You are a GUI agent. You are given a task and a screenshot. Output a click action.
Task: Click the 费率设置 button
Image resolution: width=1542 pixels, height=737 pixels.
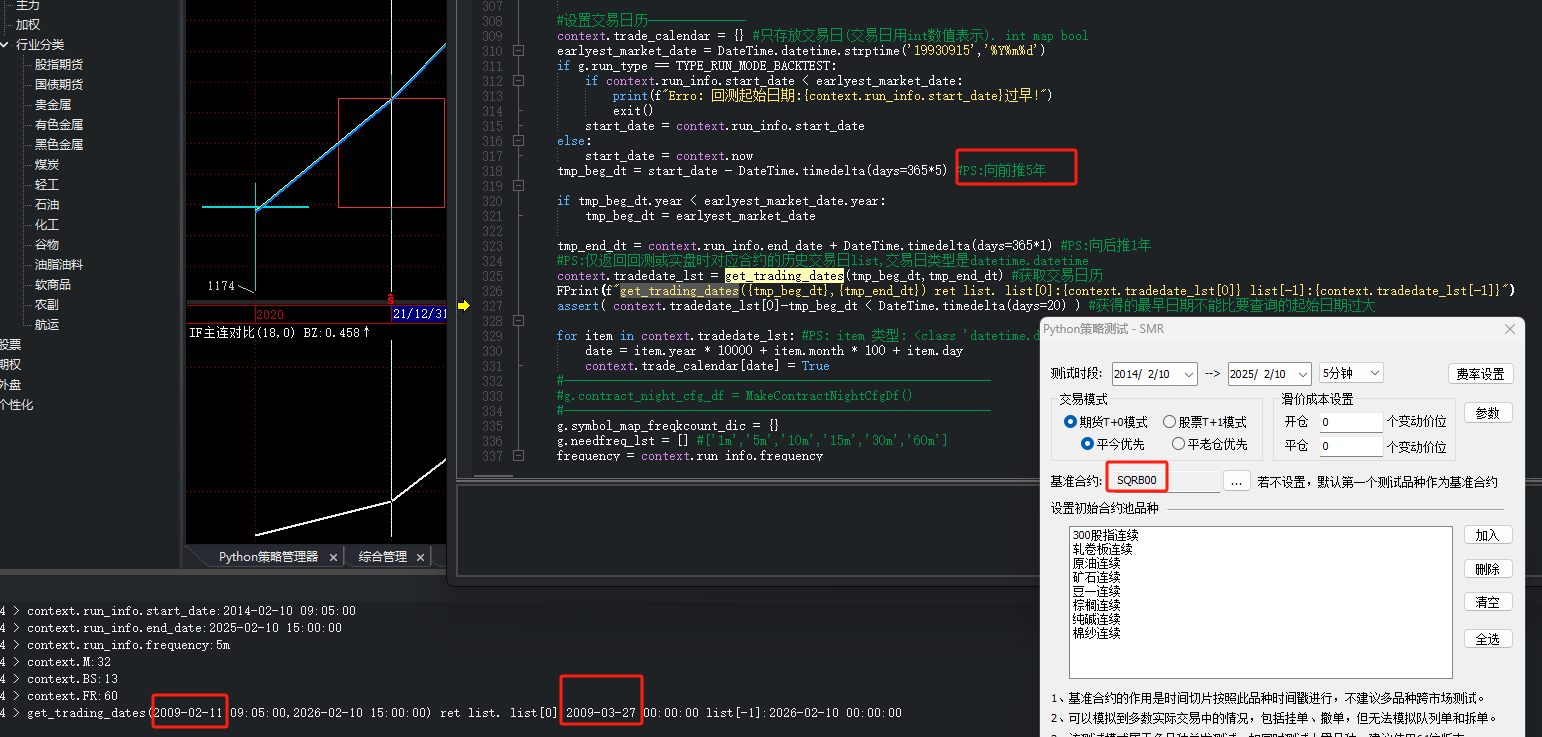(1480, 374)
